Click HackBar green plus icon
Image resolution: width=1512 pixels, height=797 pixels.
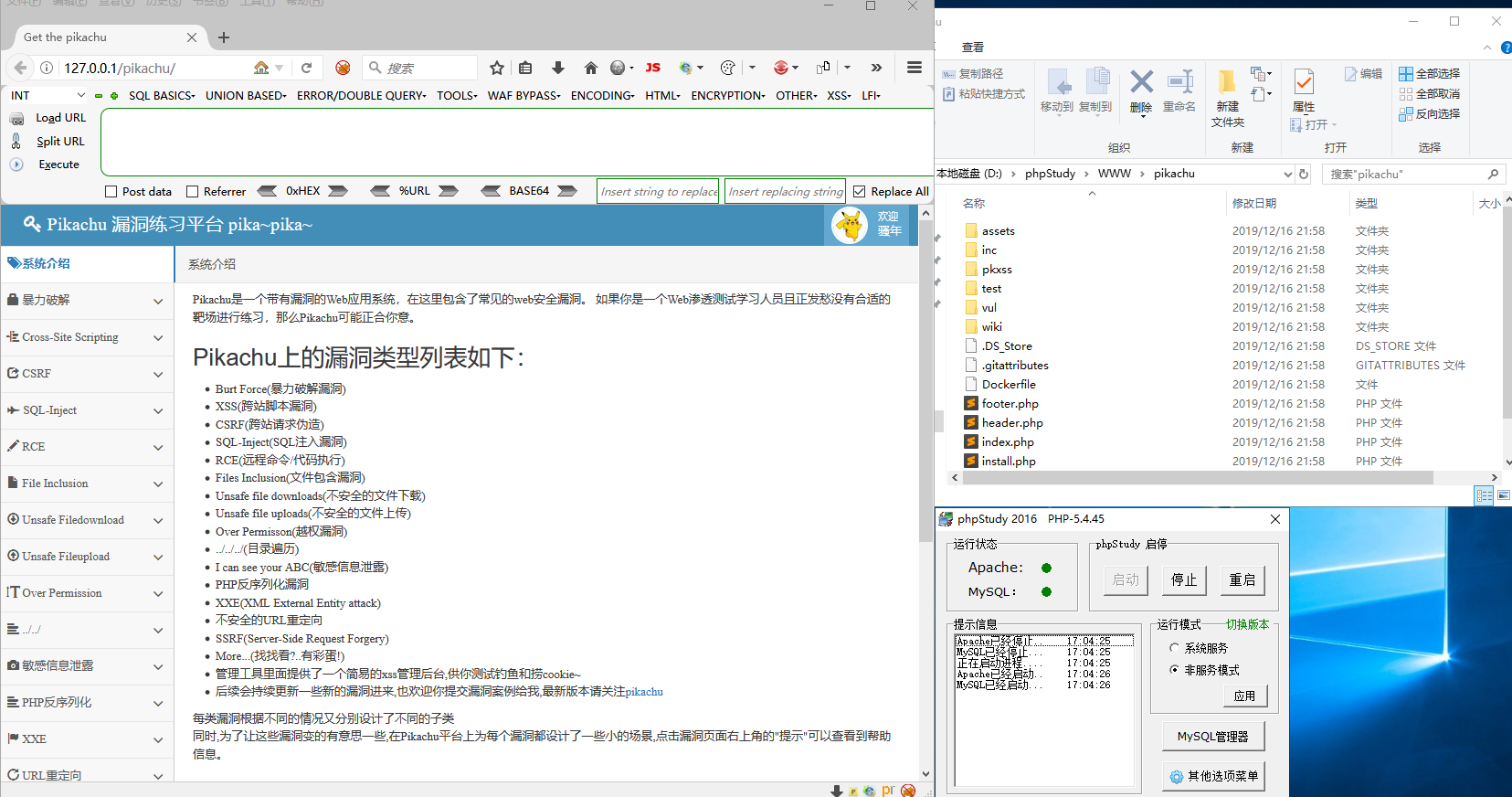pyautogui.click(x=114, y=95)
